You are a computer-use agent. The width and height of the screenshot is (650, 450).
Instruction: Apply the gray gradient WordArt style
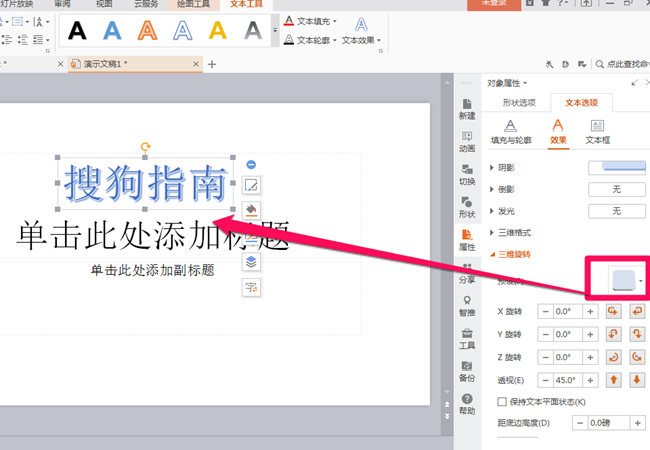pos(253,31)
